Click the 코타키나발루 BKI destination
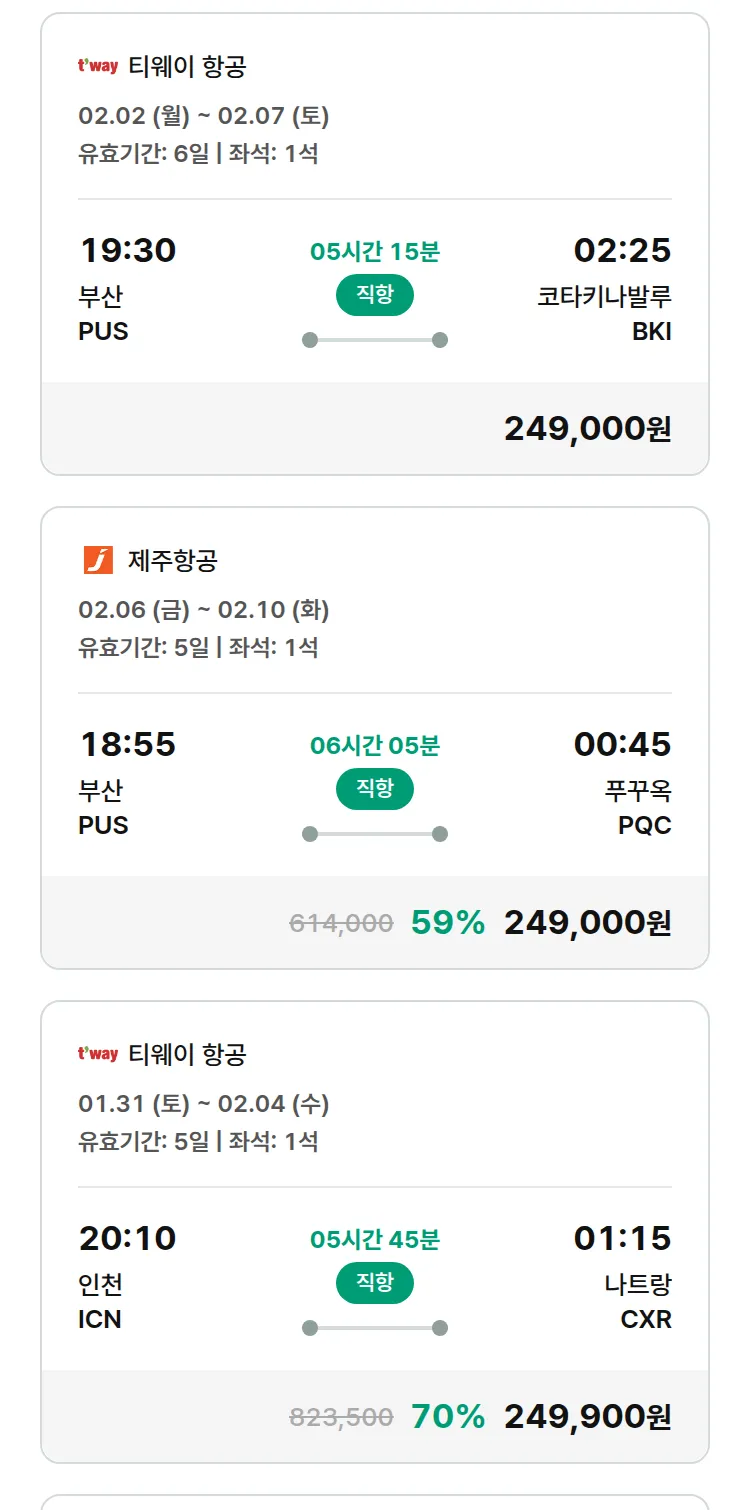 pos(604,314)
